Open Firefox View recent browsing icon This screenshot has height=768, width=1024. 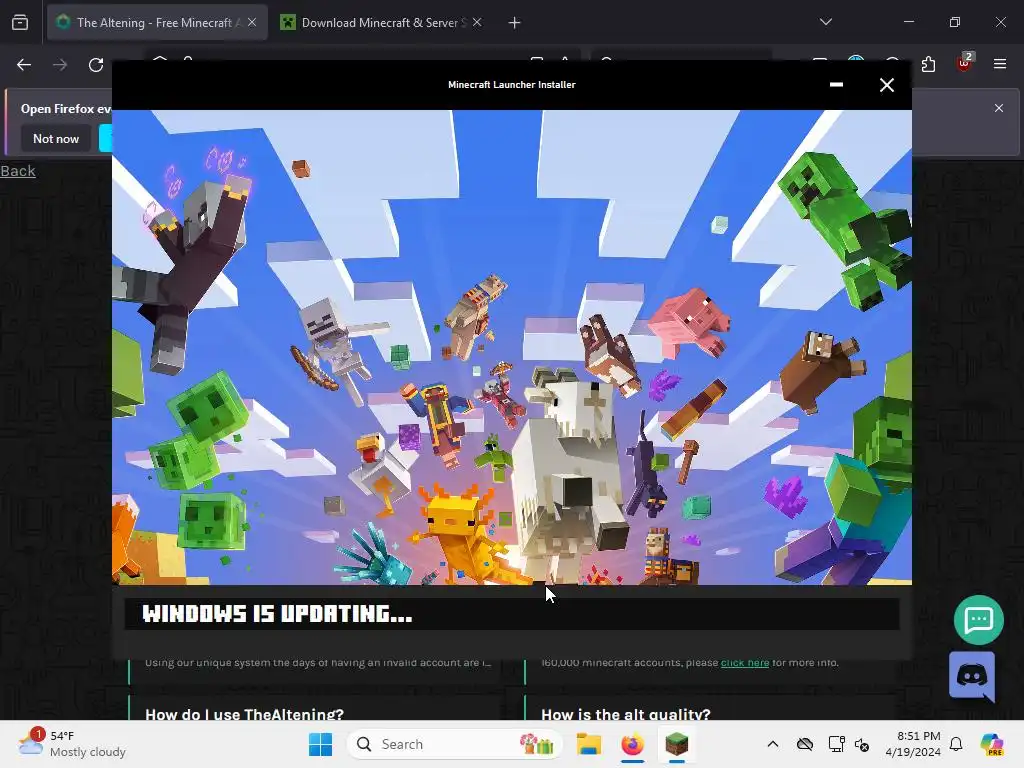pyautogui.click(x=20, y=23)
